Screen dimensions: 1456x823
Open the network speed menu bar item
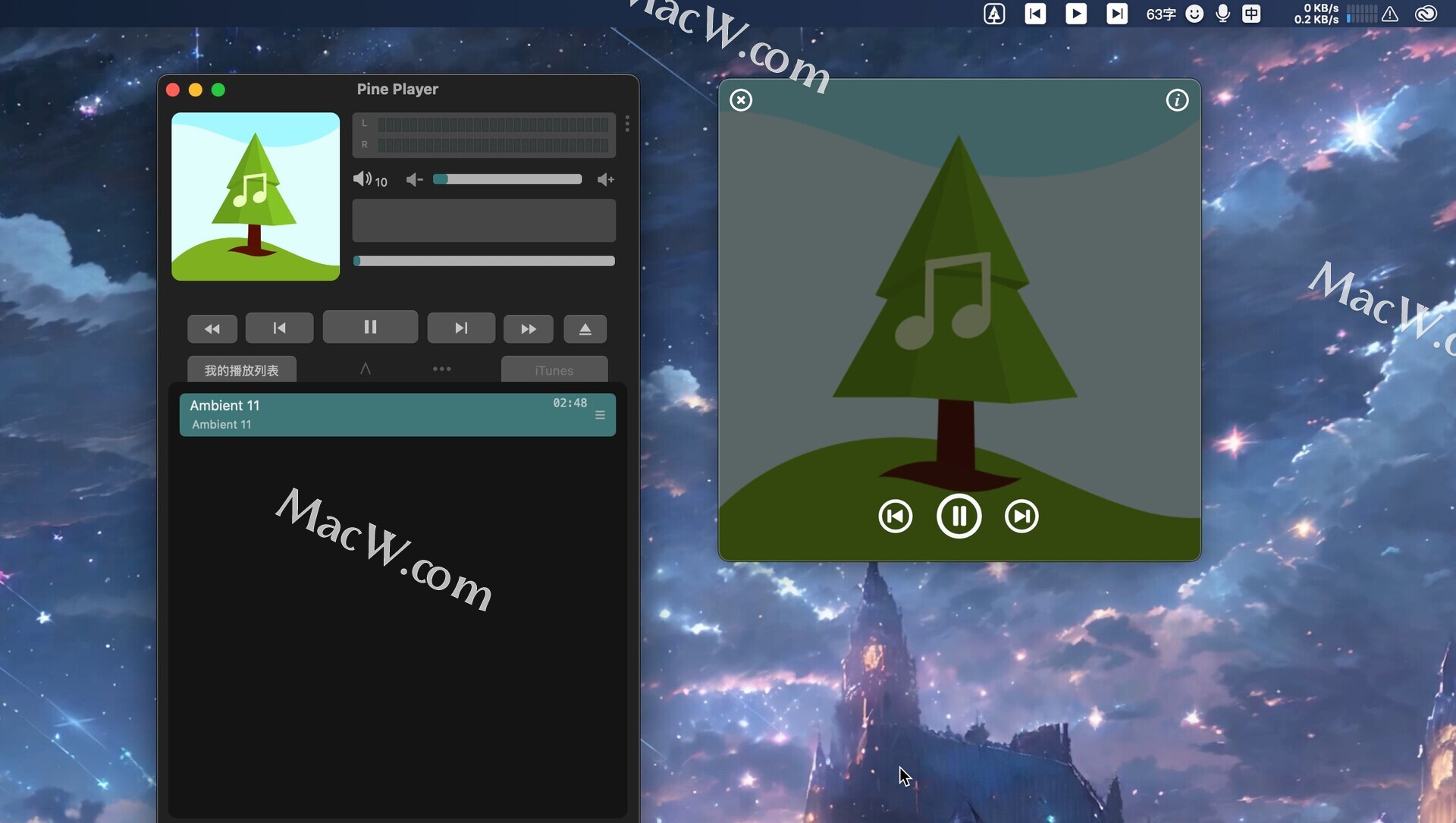(1316, 14)
